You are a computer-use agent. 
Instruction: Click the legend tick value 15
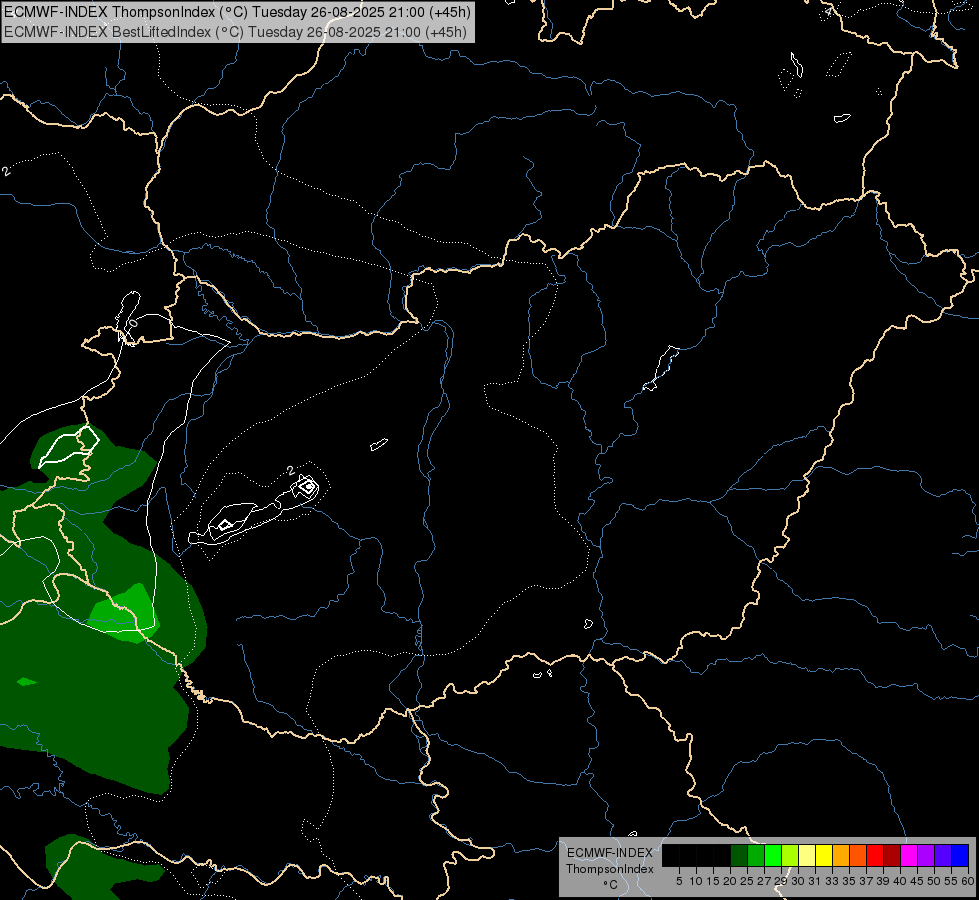coord(713,881)
